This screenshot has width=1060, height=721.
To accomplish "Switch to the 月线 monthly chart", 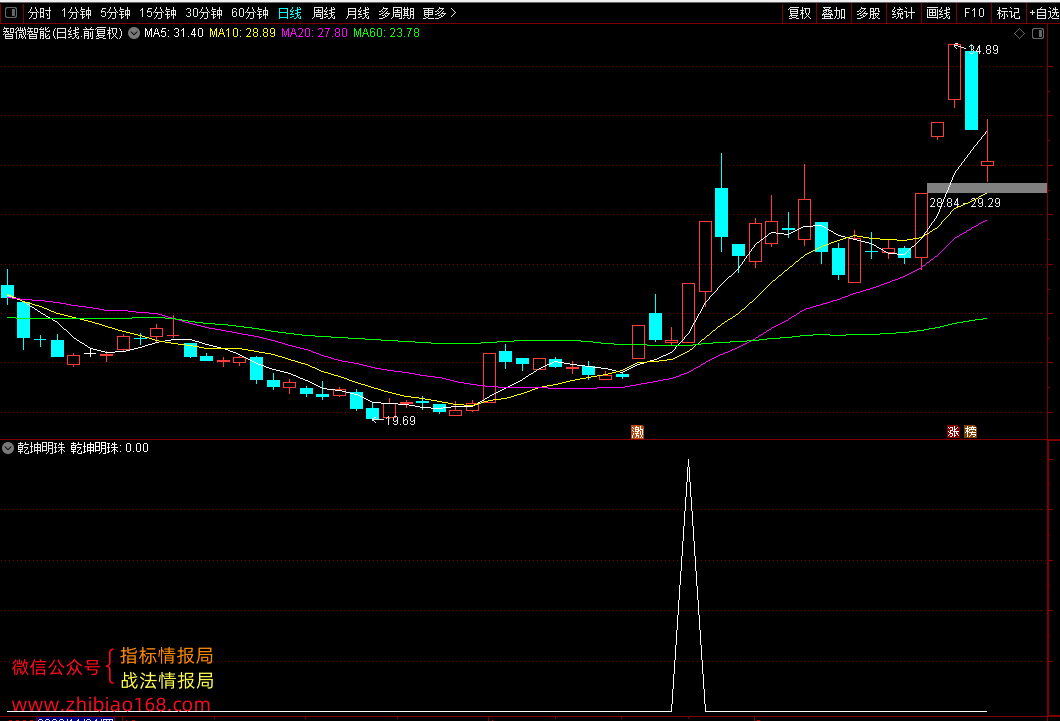I will [x=358, y=13].
